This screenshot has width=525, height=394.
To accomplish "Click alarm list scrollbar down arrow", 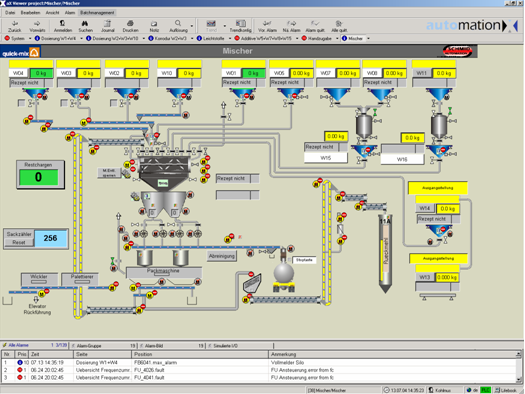I will click(519, 380).
